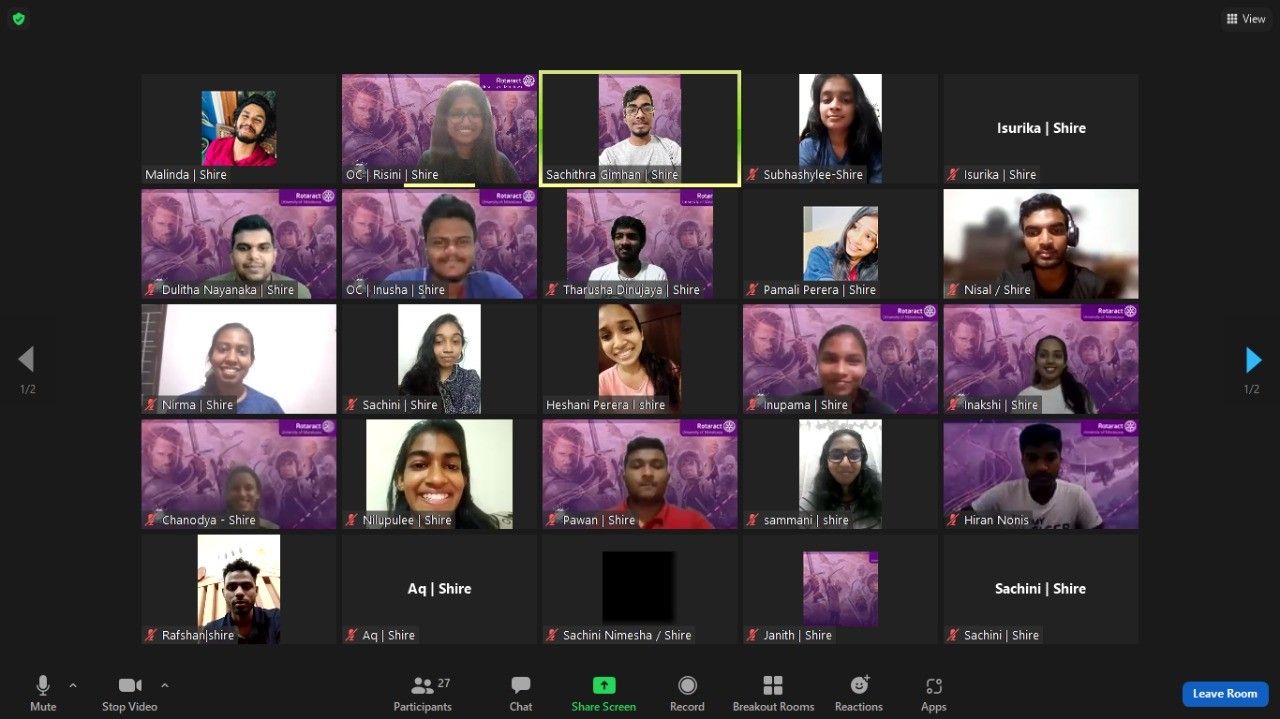The height and width of the screenshot is (719, 1280).
Task: Open Breakout Rooms
Action: click(773, 693)
